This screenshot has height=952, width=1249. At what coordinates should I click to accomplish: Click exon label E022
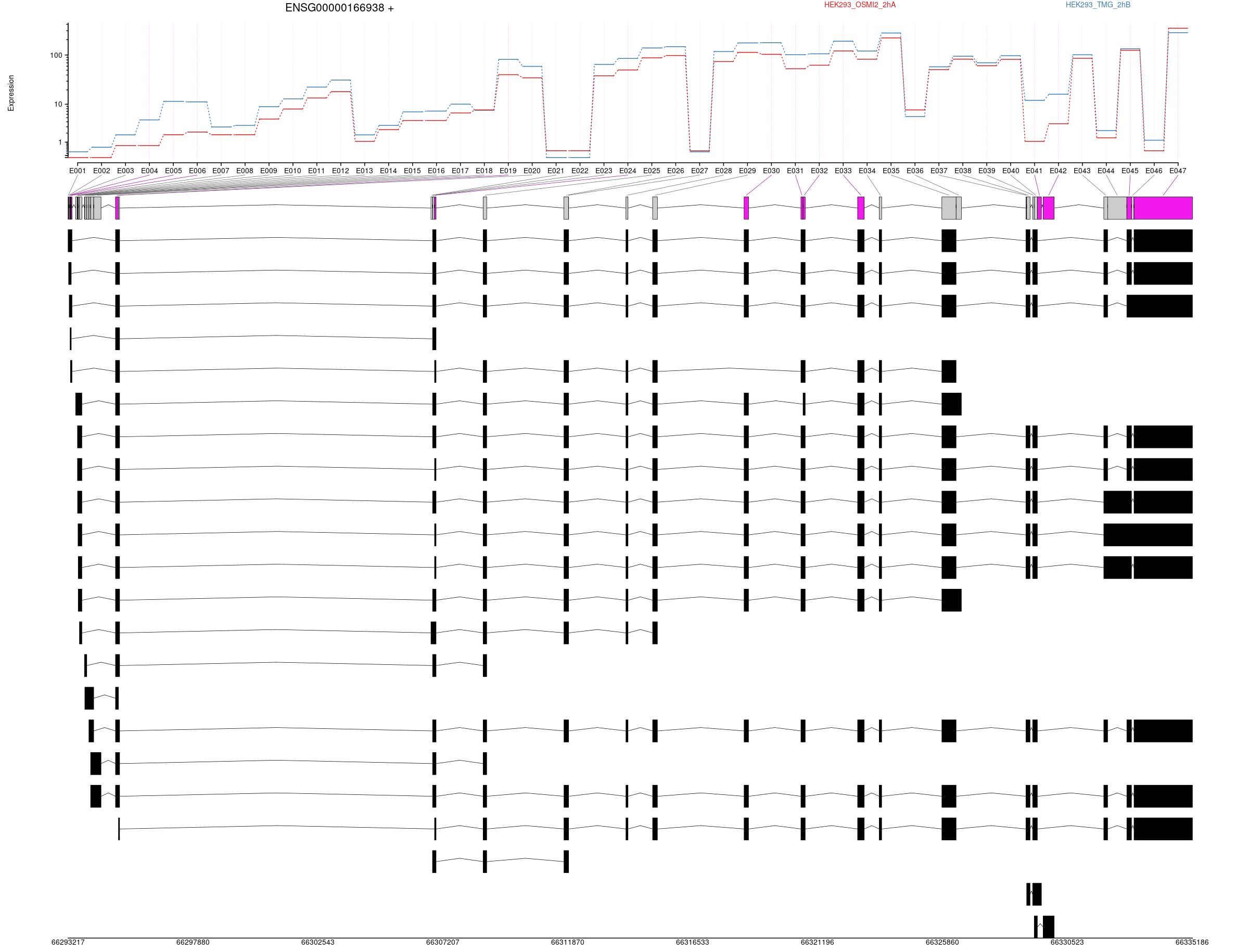pos(579,171)
